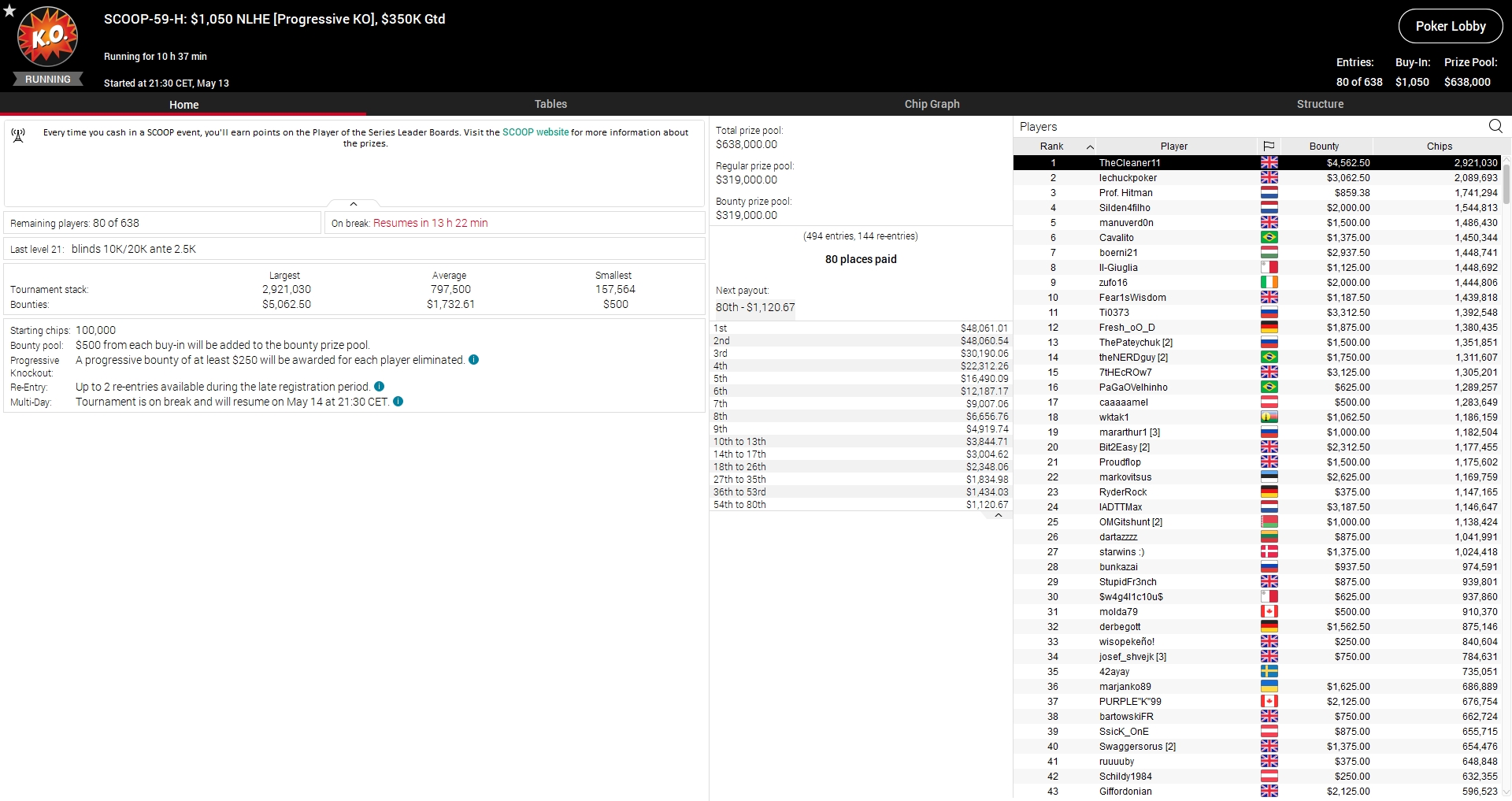This screenshot has height=801, width=1512.
Task: Click the flag beside PURPLE"K"99
Action: pyautogui.click(x=1269, y=701)
